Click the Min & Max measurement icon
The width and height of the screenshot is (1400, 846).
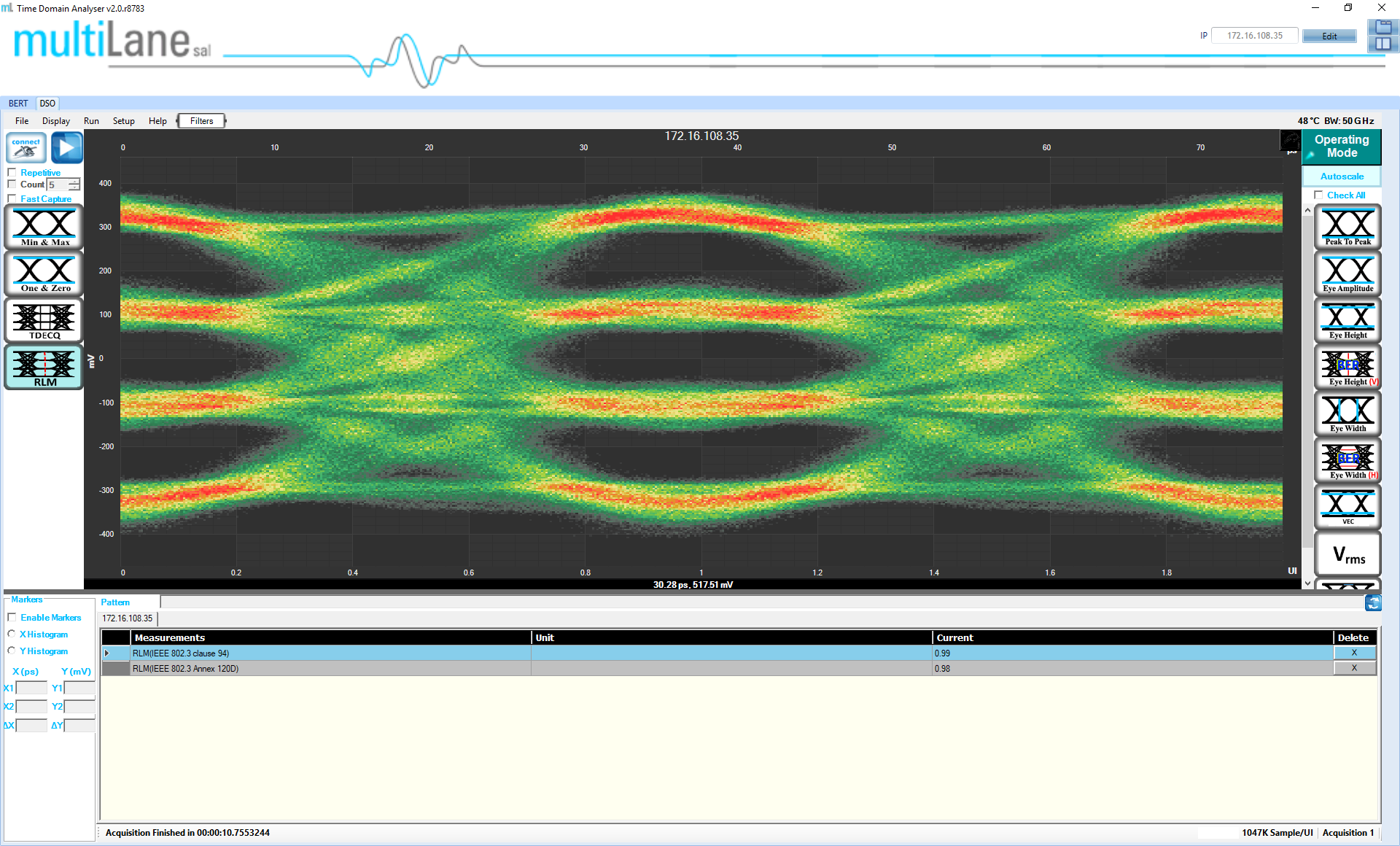click(44, 227)
